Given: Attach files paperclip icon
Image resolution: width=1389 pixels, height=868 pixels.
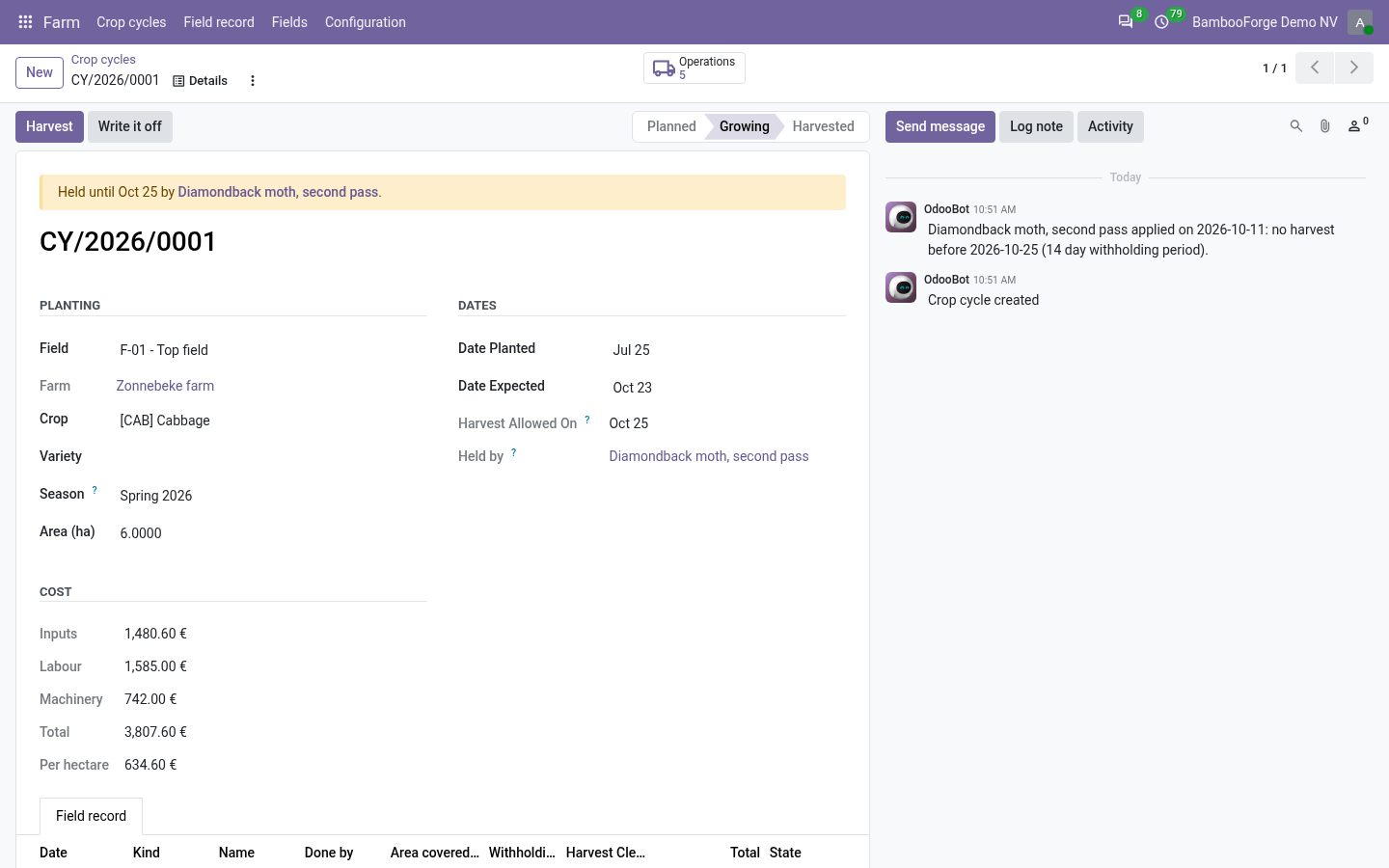Looking at the screenshot, I should click(1325, 126).
